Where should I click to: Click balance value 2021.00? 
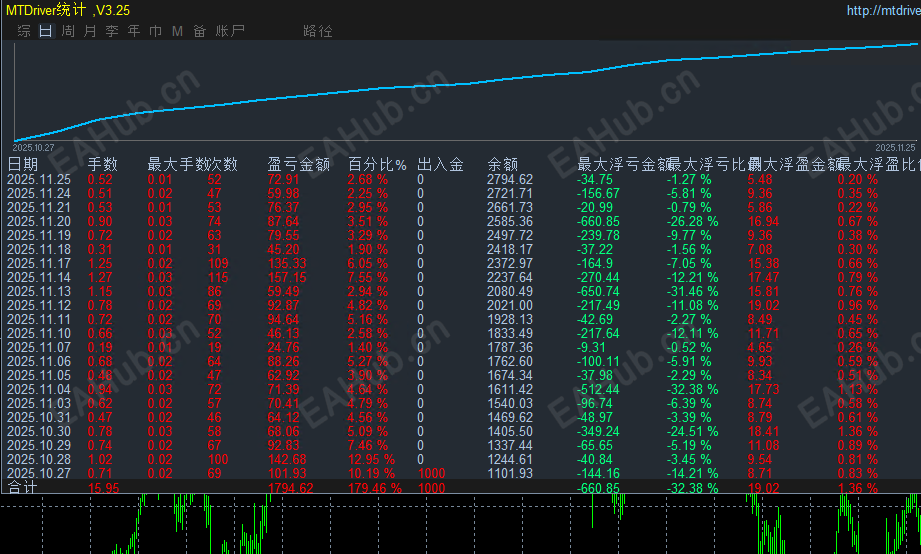click(510, 305)
